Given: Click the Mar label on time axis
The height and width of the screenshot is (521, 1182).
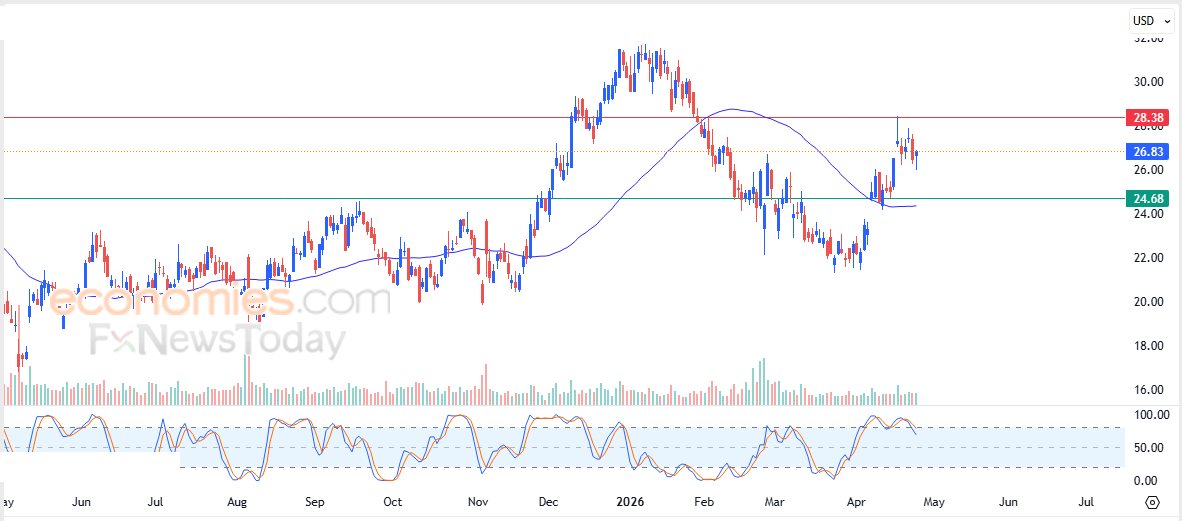Looking at the screenshot, I should click(774, 501).
